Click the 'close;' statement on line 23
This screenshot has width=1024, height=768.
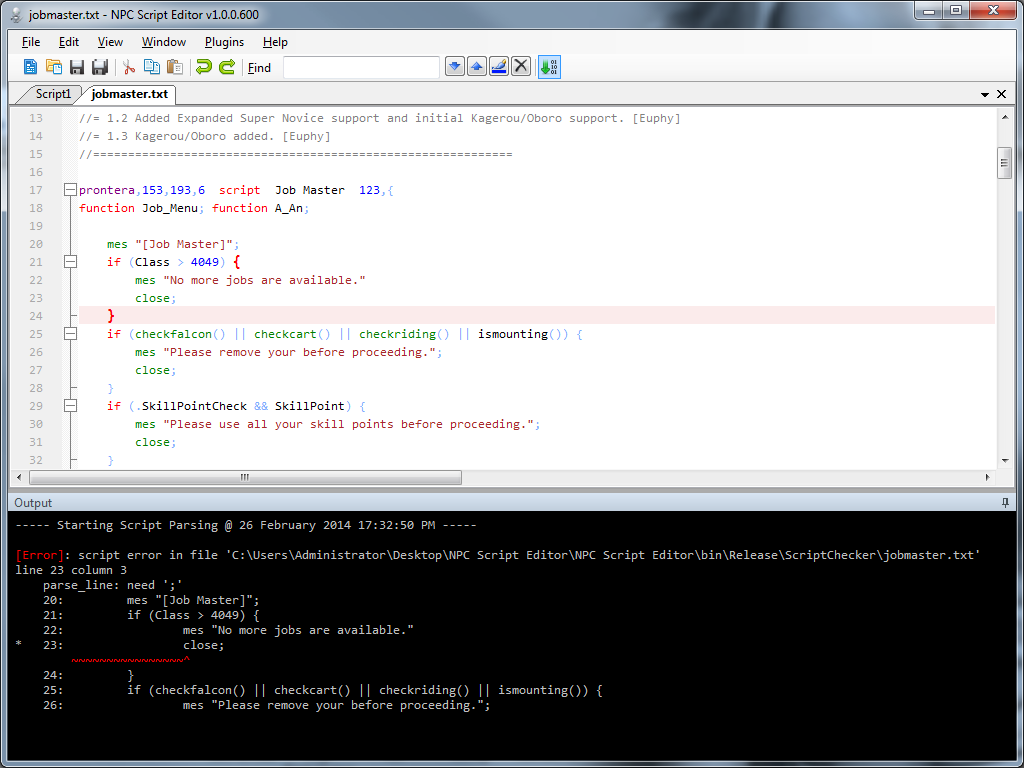pos(155,298)
